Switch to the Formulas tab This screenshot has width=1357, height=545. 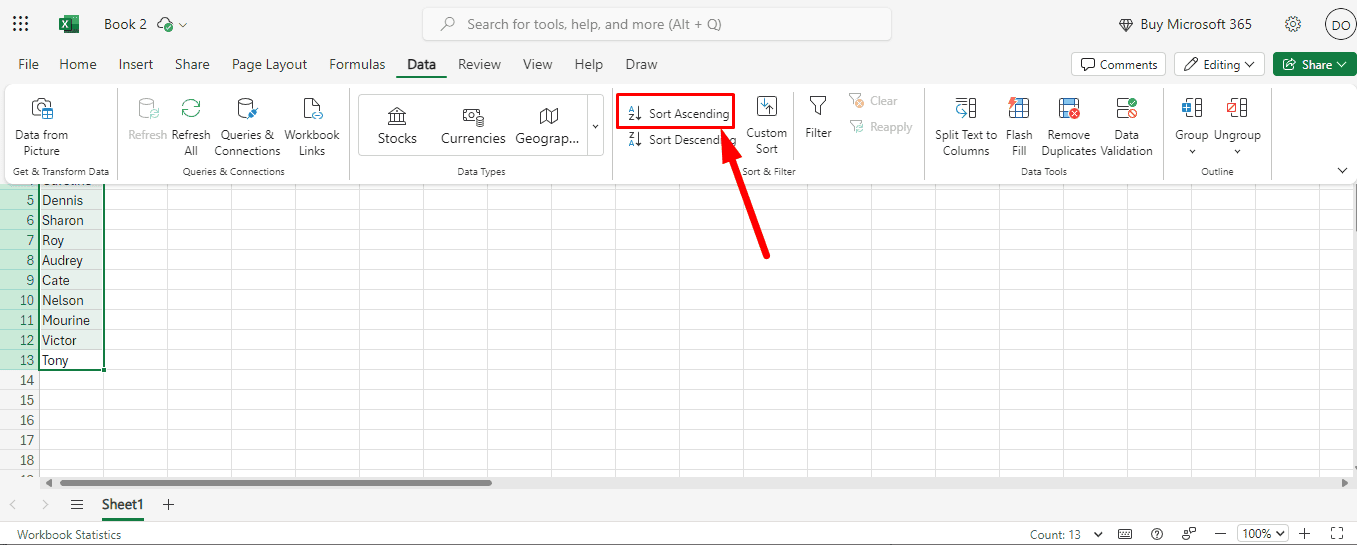tap(357, 64)
